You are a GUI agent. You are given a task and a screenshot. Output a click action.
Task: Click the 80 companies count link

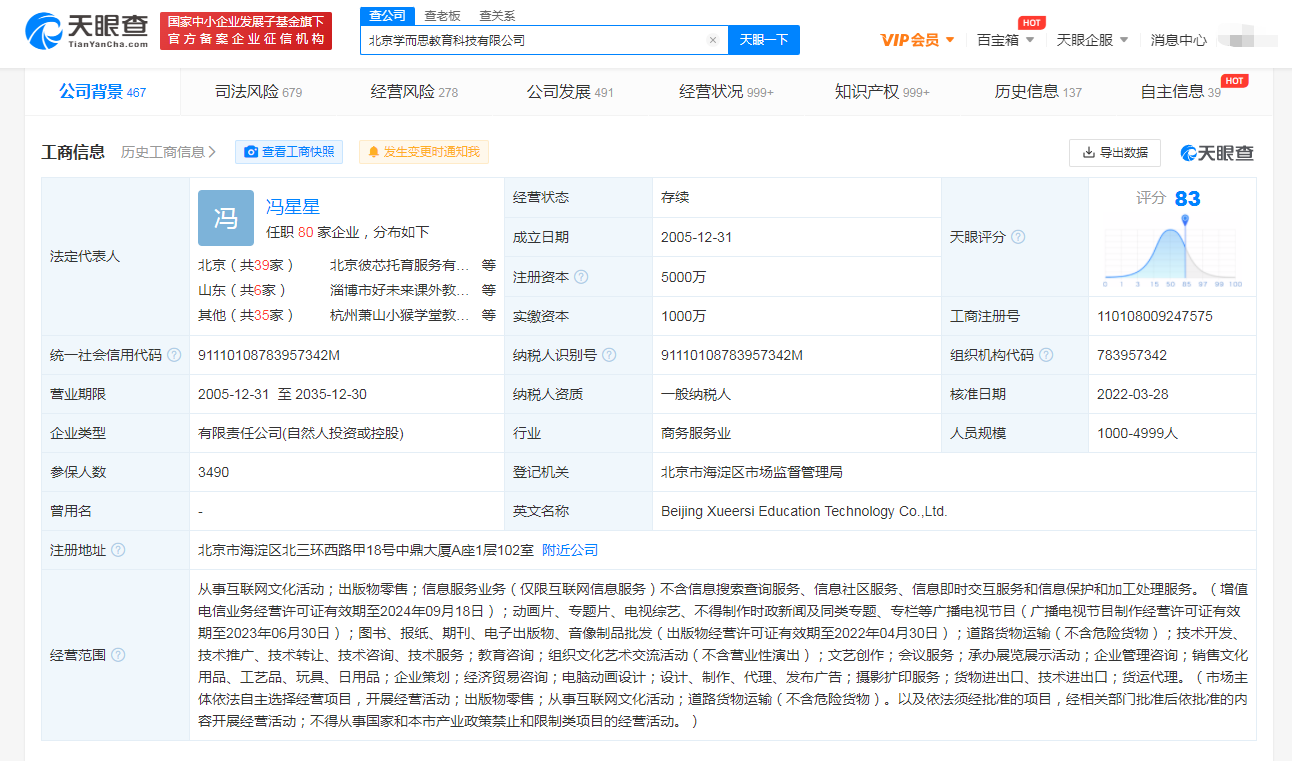click(x=305, y=232)
